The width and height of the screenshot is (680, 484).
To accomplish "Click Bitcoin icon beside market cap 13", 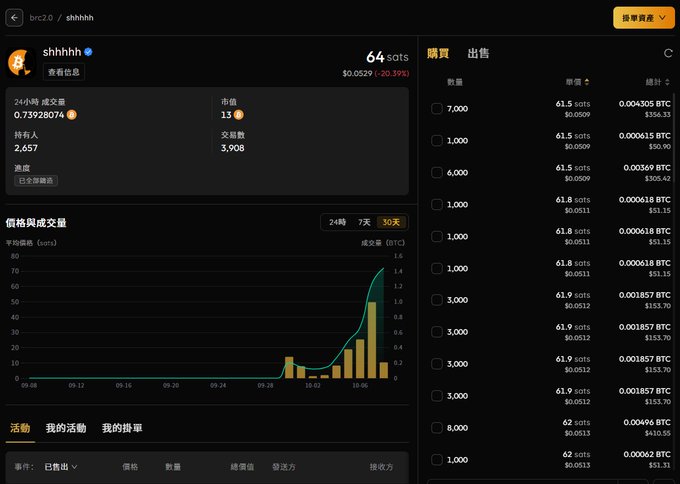I will click(239, 115).
